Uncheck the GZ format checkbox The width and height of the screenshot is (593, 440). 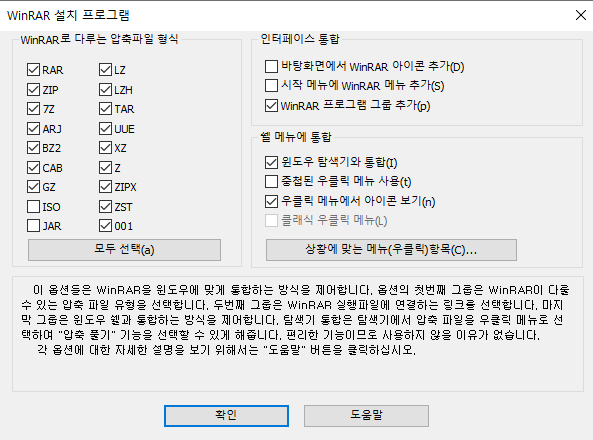pyautogui.click(x=33, y=187)
